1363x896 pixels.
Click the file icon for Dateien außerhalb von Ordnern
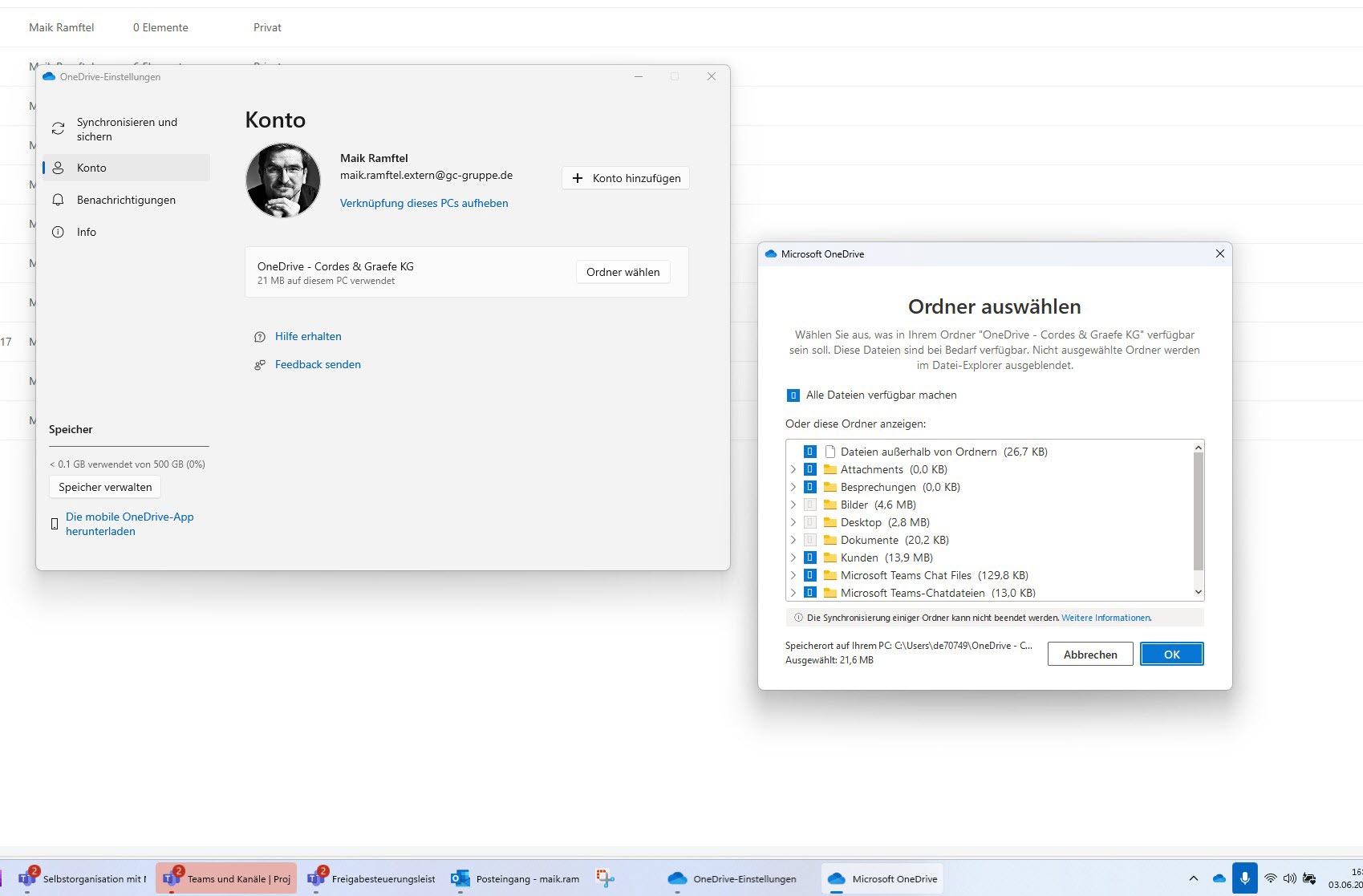click(x=830, y=452)
